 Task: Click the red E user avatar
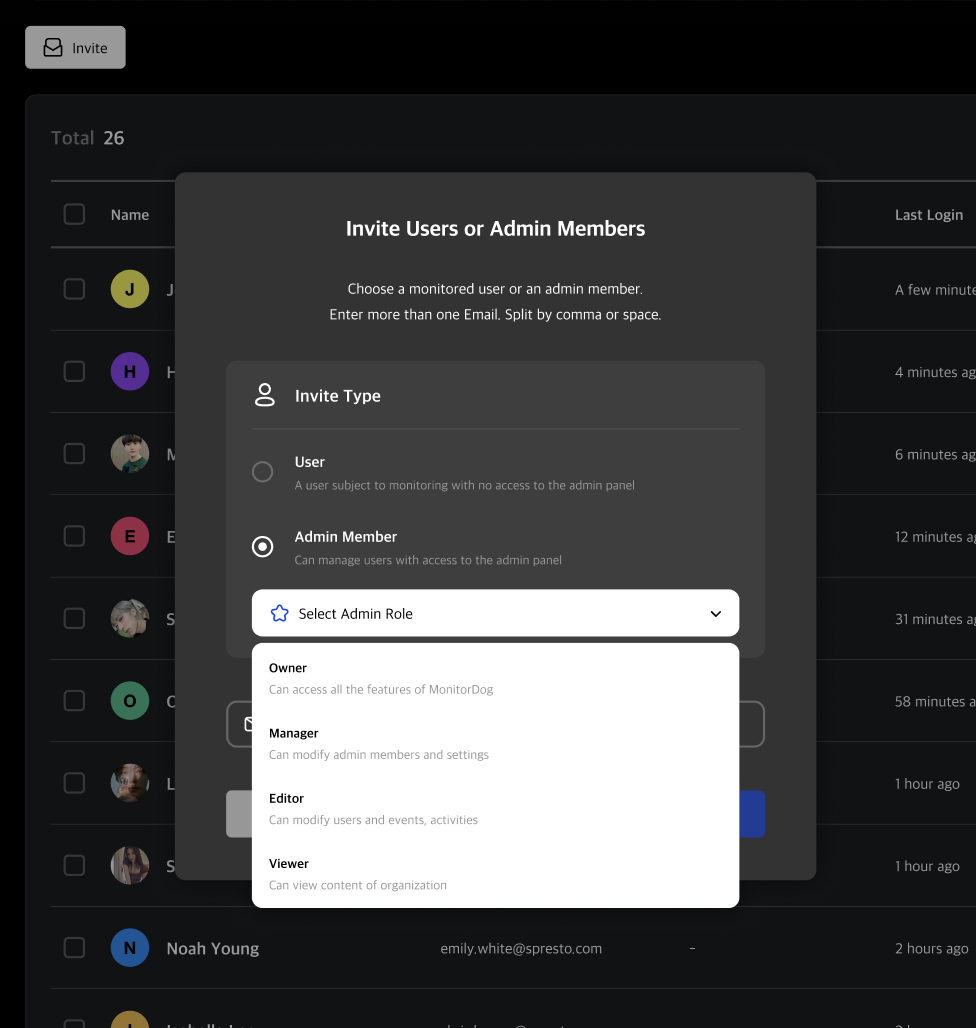pos(130,536)
